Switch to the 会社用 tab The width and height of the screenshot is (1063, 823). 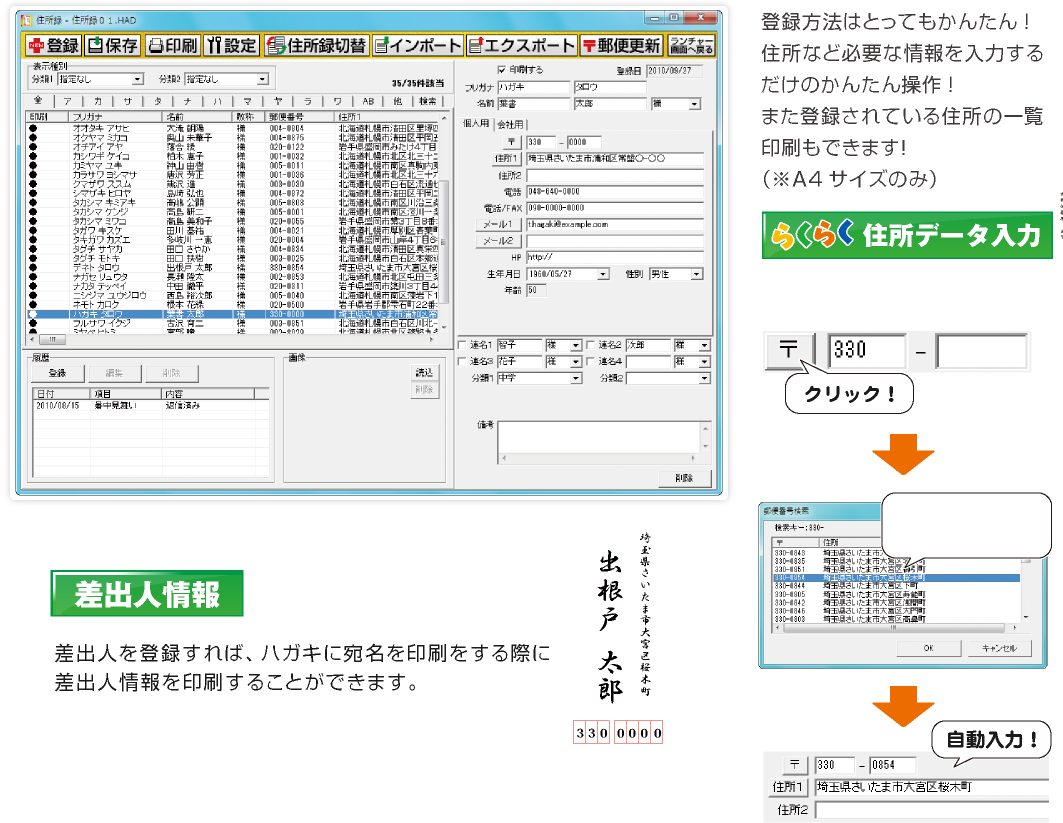click(x=510, y=124)
